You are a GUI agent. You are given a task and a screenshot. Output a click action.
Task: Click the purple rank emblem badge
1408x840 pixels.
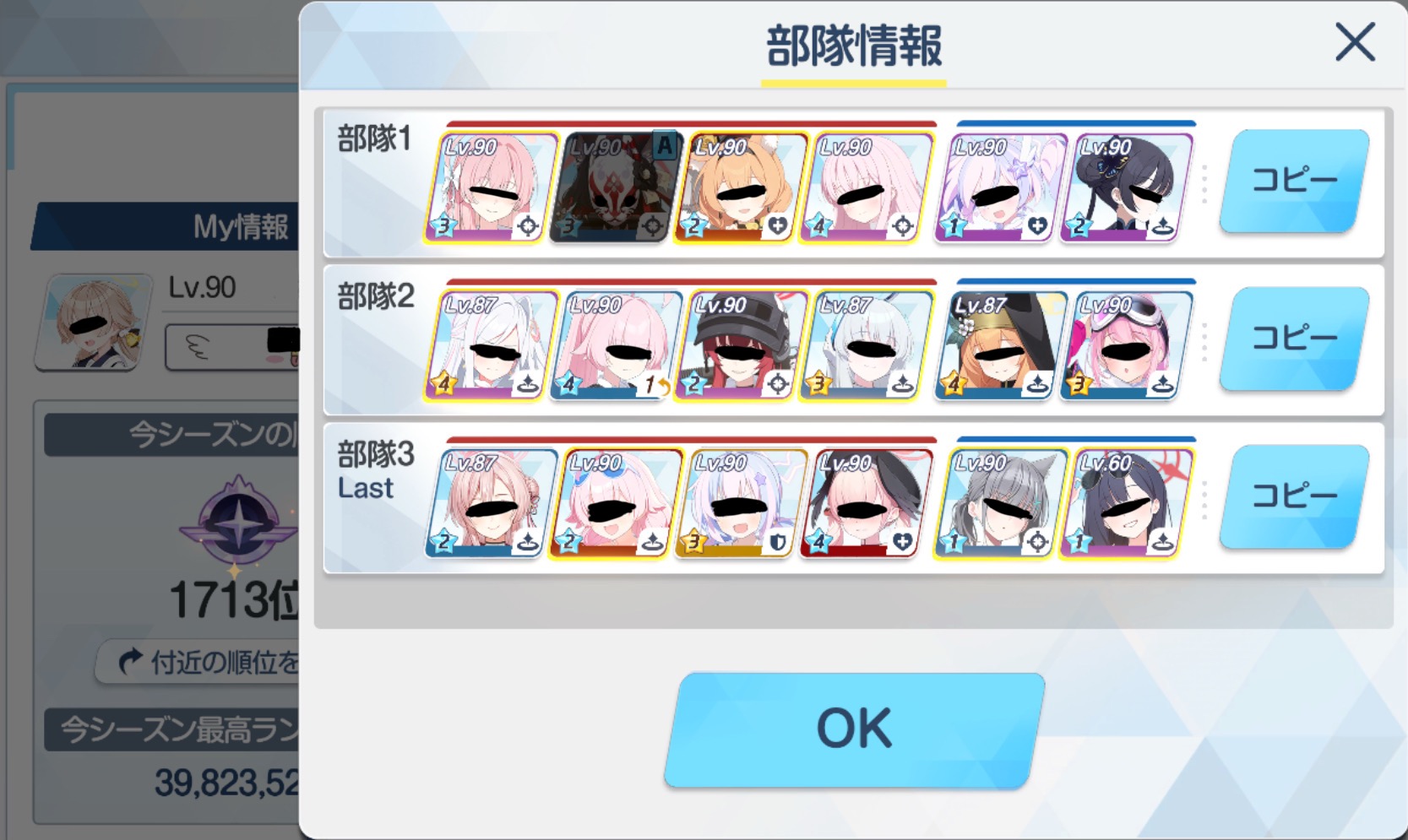[x=240, y=522]
